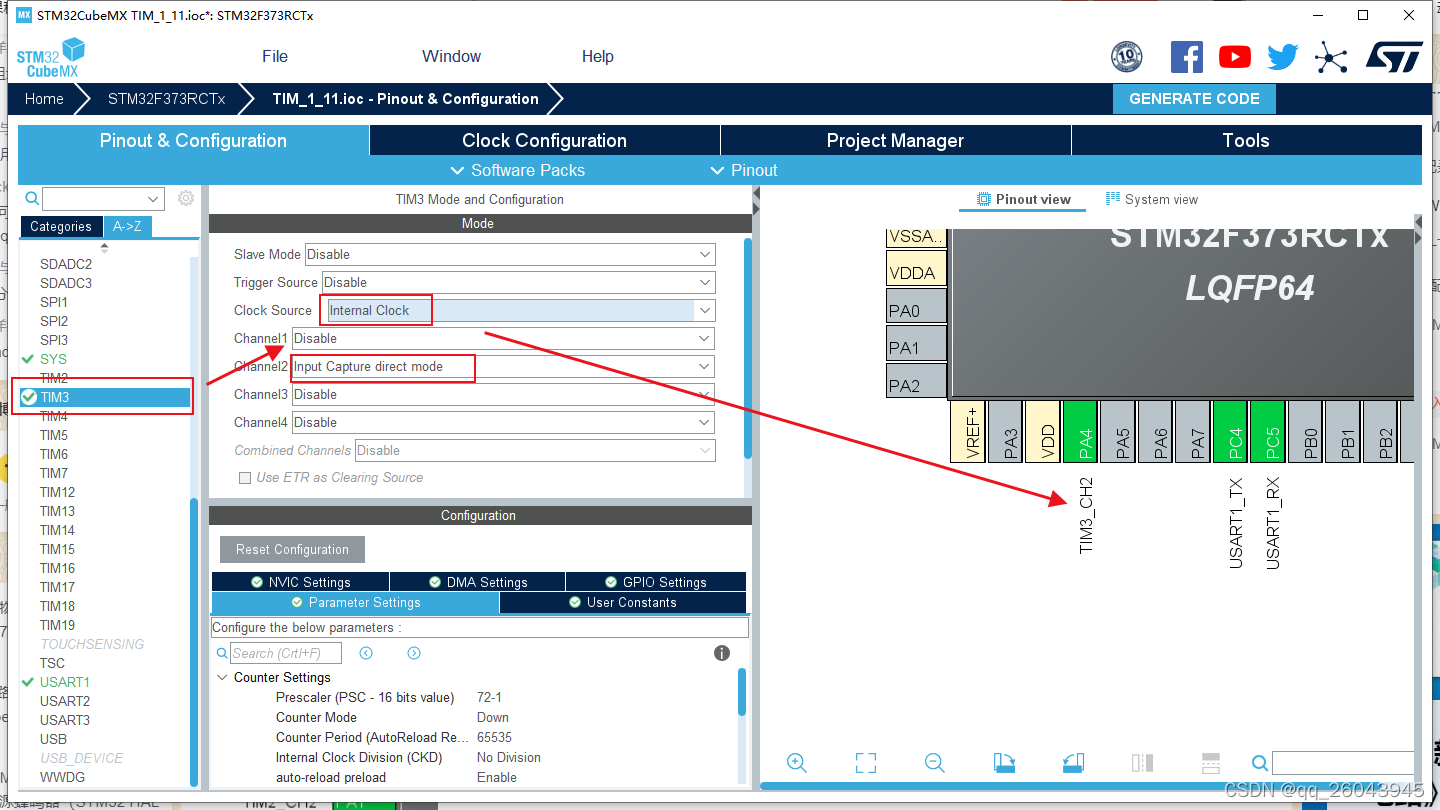
Task: Click STM32F373RCTx breadcrumb
Action: [x=166, y=99]
